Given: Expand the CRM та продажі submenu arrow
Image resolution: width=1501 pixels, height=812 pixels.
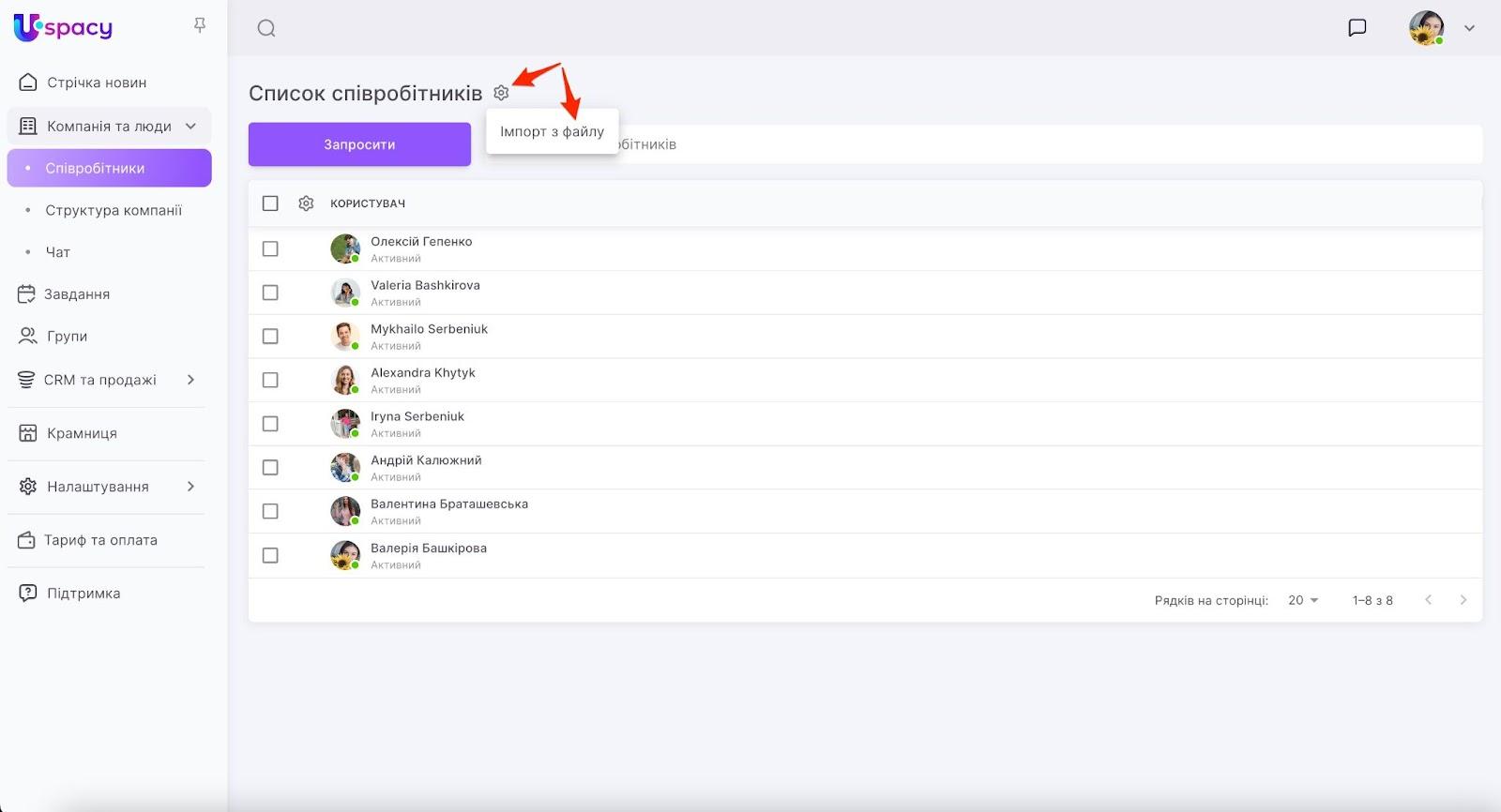Looking at the screenshot, I should tap(190, 380).
